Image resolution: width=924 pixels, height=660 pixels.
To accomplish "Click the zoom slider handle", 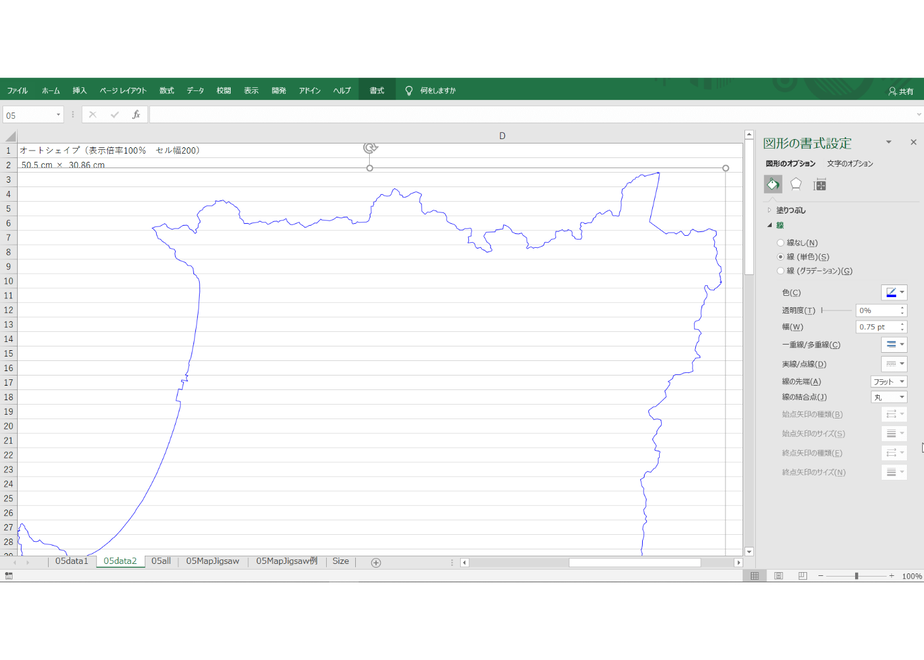I will (x=856, y=576).
